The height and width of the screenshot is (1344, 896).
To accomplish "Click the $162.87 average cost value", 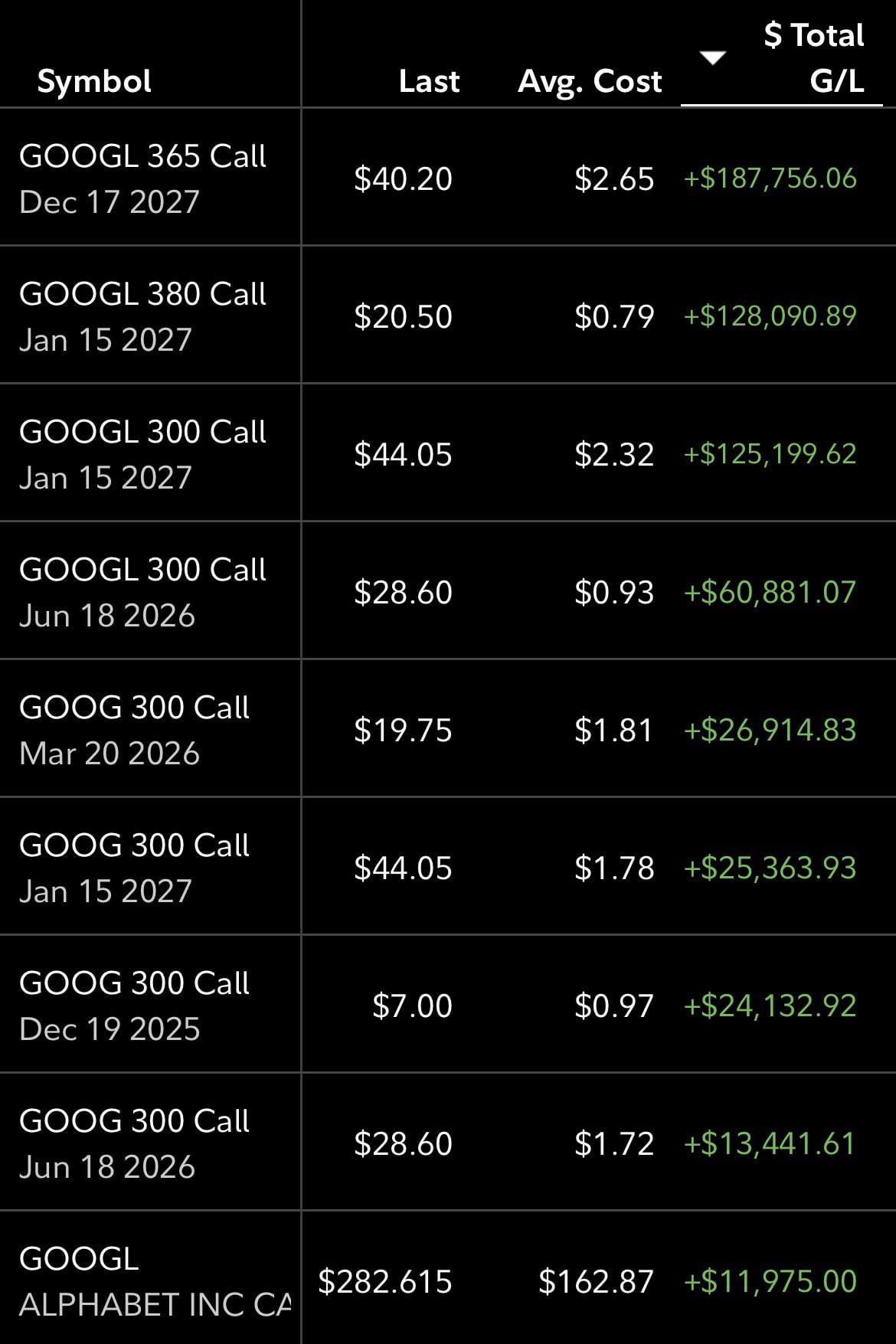I will click(596, 1281).
